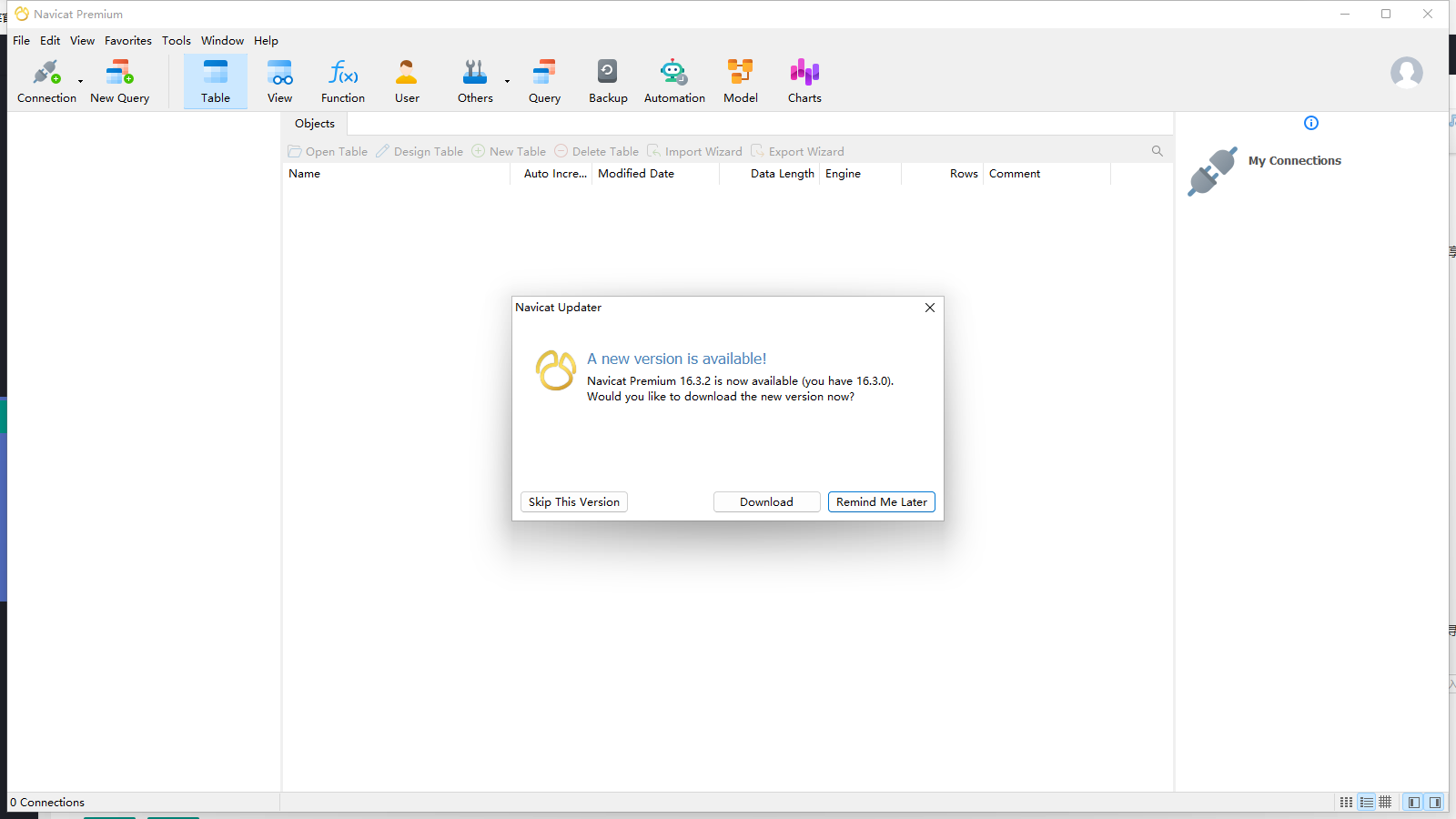Viewport: 1456px width, 819px height.
Task: Sort by Comment column header
Action: click(1046, 174)
